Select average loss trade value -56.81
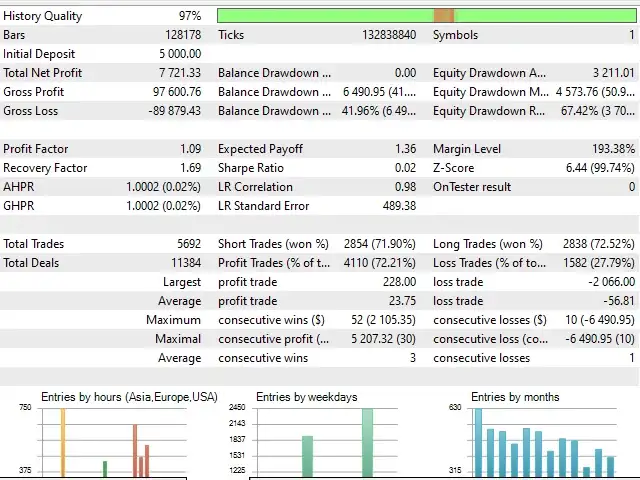640x480 pixels. point(619,301)
